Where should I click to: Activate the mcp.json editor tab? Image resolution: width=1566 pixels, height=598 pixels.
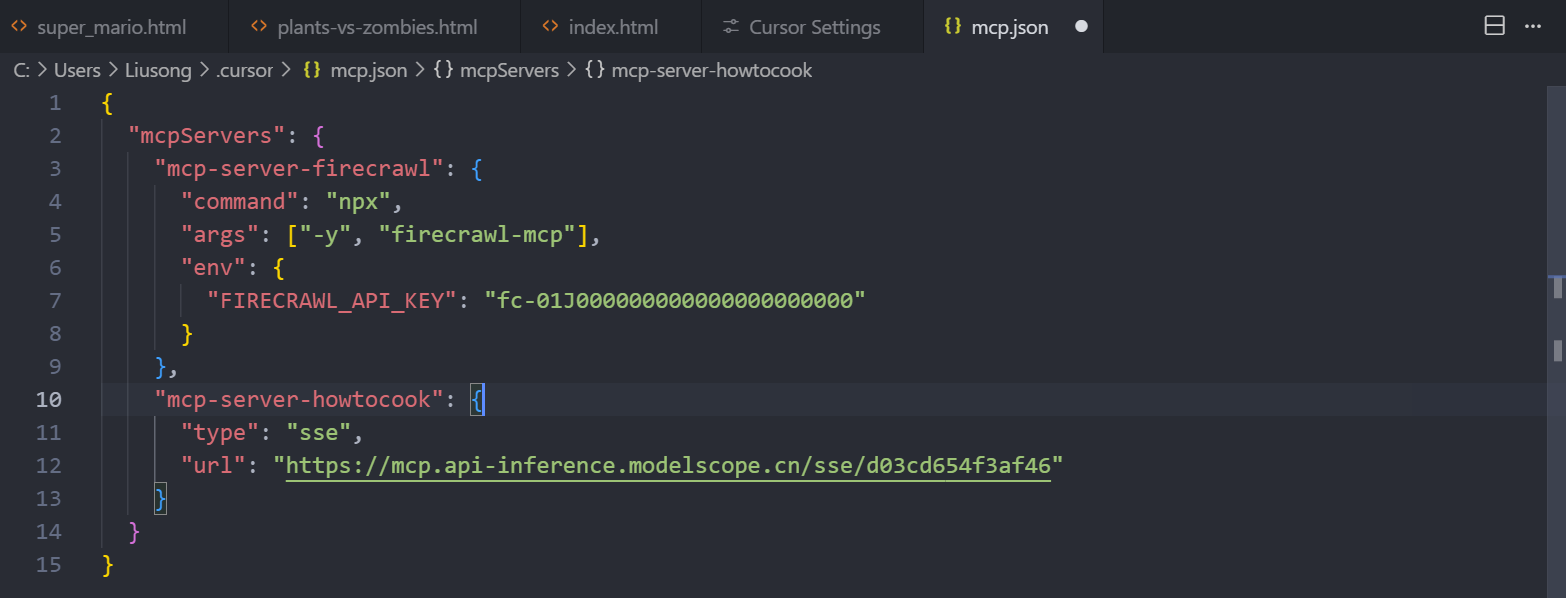point(1013,27)
